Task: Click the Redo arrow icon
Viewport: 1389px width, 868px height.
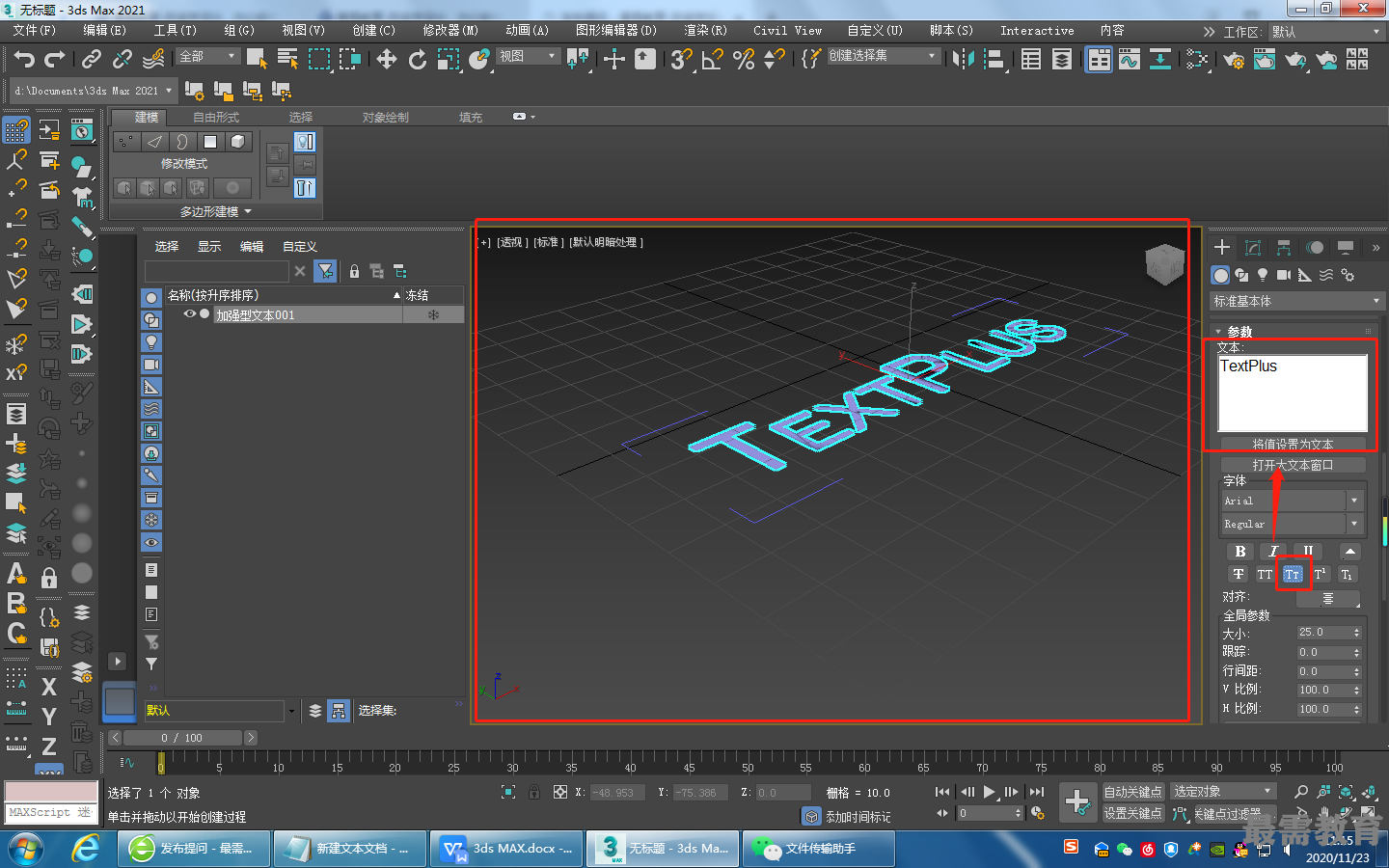Action: pos(55,59)
